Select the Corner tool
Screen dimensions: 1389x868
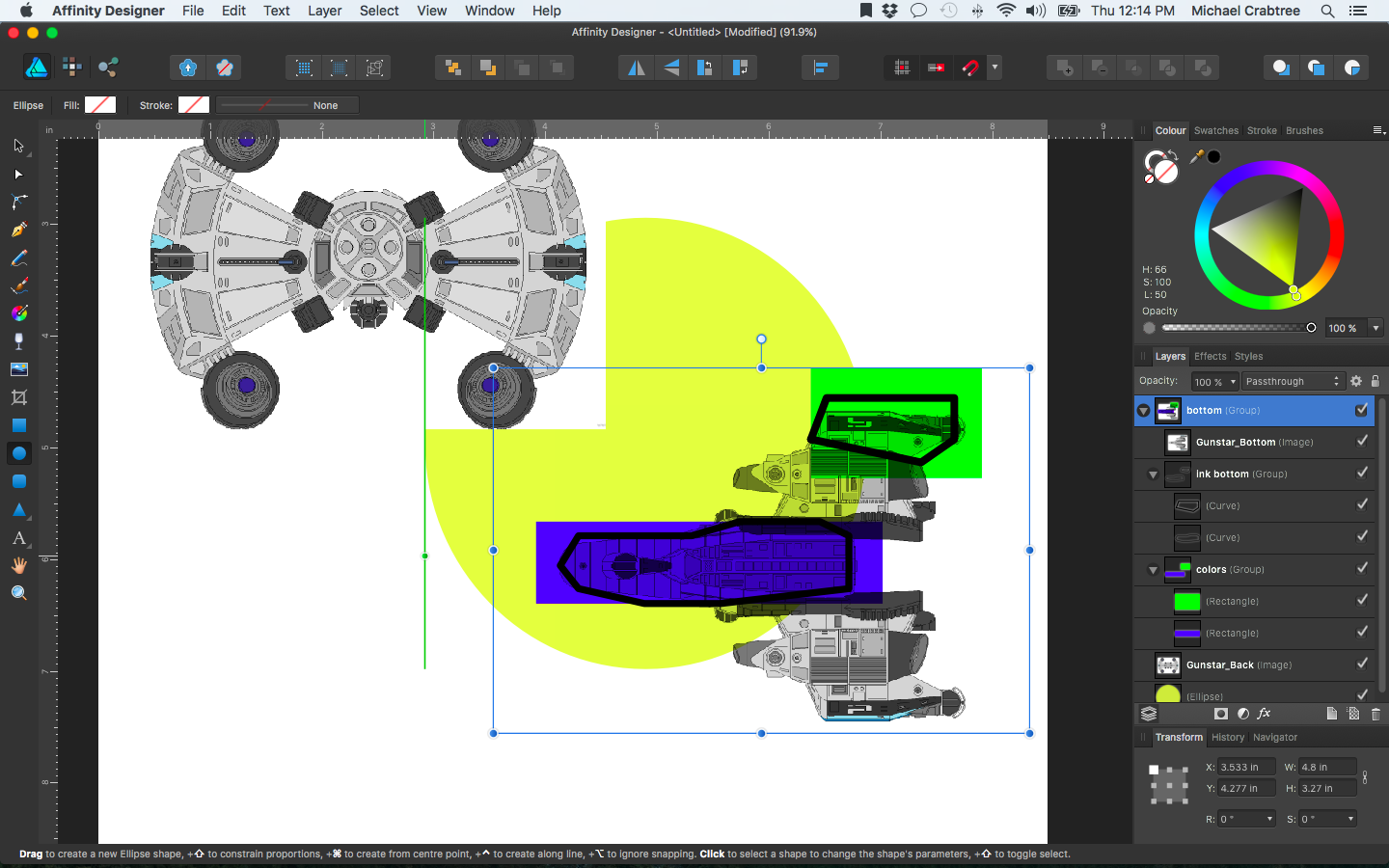click(x=18, y=202)
